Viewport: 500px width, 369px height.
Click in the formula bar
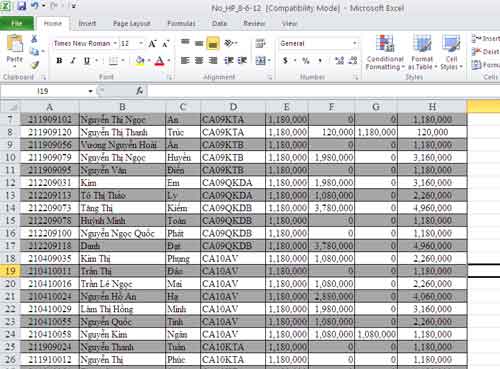pos(323,91)
